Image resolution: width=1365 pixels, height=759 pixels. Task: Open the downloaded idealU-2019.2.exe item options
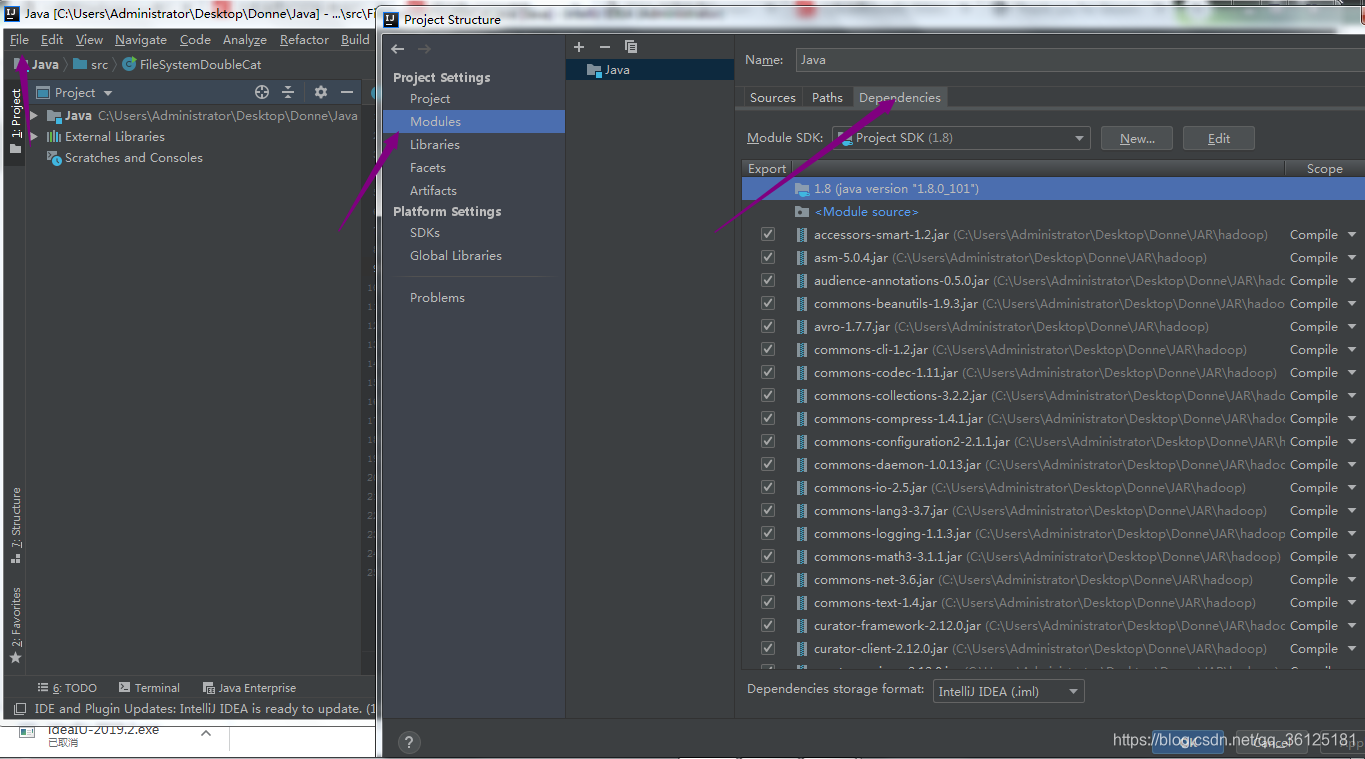(x=206, y=733)
